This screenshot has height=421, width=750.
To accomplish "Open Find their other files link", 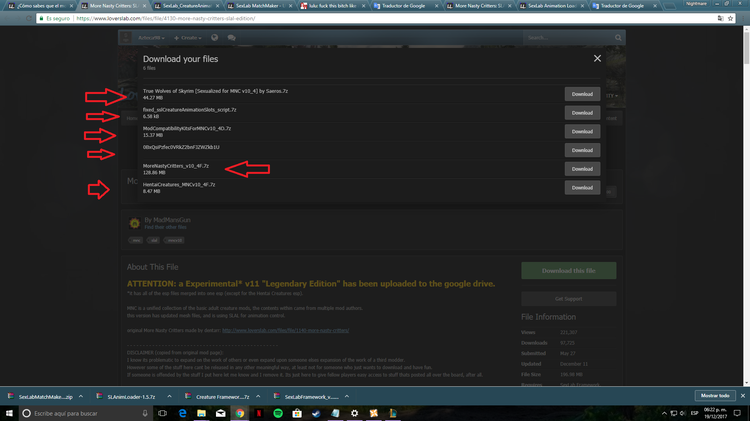I will click(x=165, y=227).
